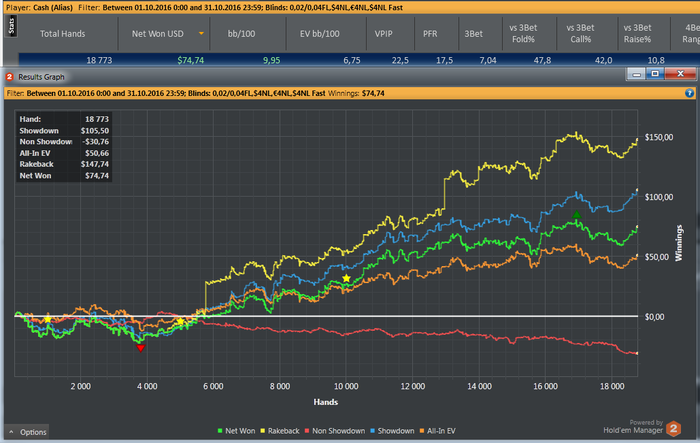The height and width of the screenshot is (443, 700).
Task: Click the Hold'em Manager 2 logo
Action: click(x=673, y=429)
